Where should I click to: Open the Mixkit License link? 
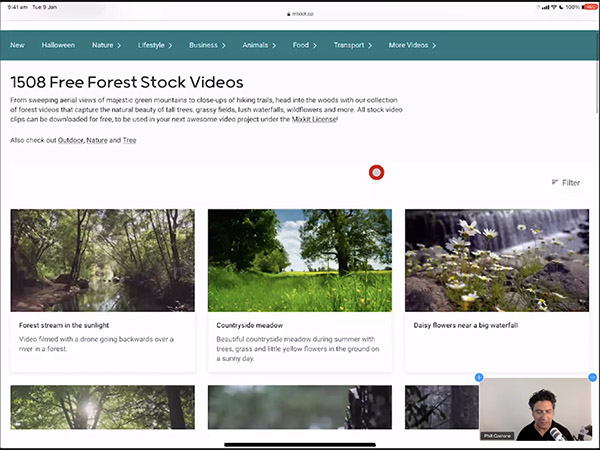coord(314,119)
